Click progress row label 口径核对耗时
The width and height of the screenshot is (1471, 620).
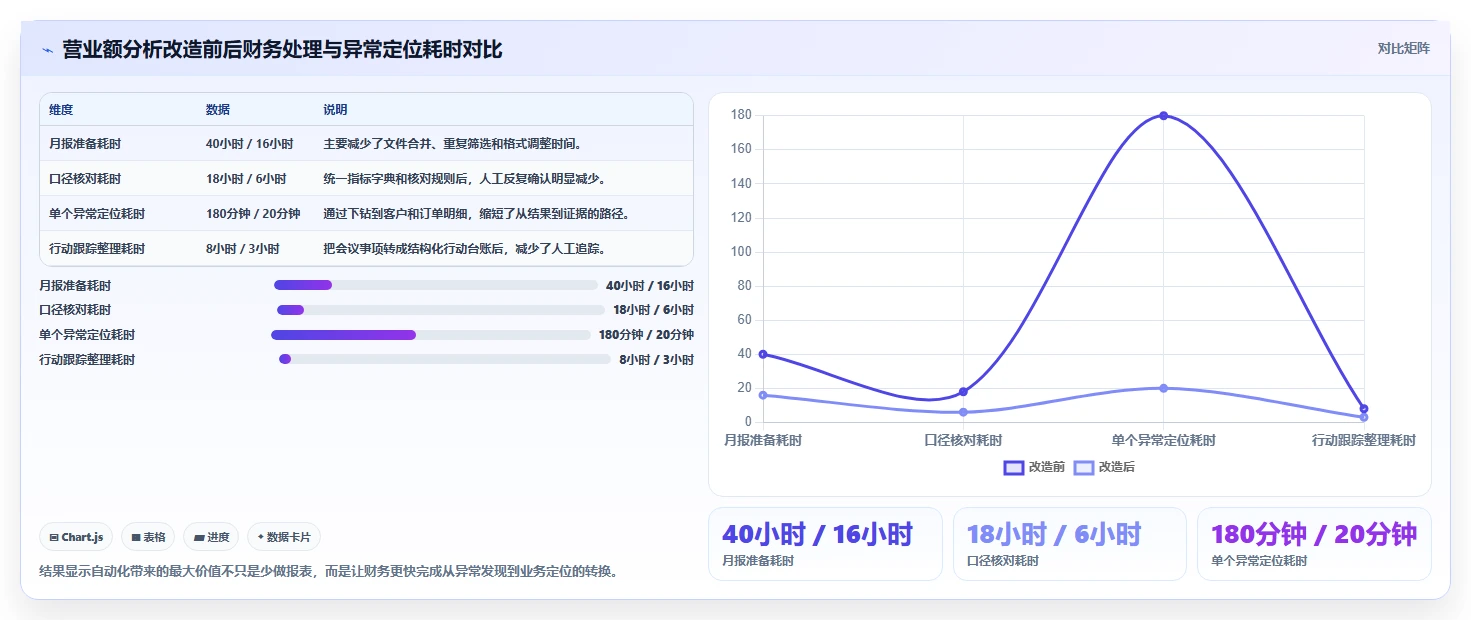click(x=75, y=310)
